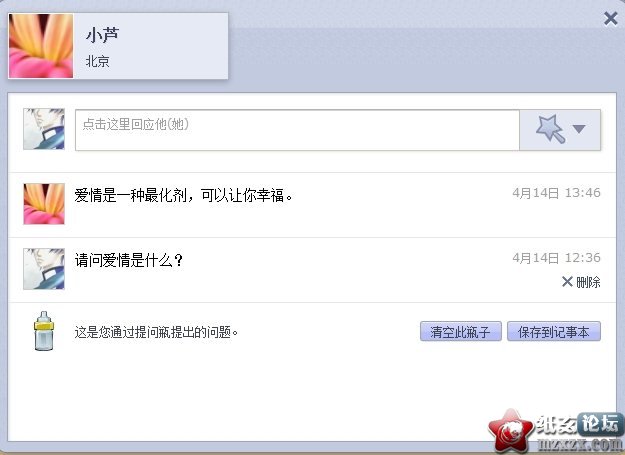The width and height of the screenshot is (625, 455).
Task: Click flower avatar beside 爱情是一种最化剂 reply
Action: [x=44, y=204]
